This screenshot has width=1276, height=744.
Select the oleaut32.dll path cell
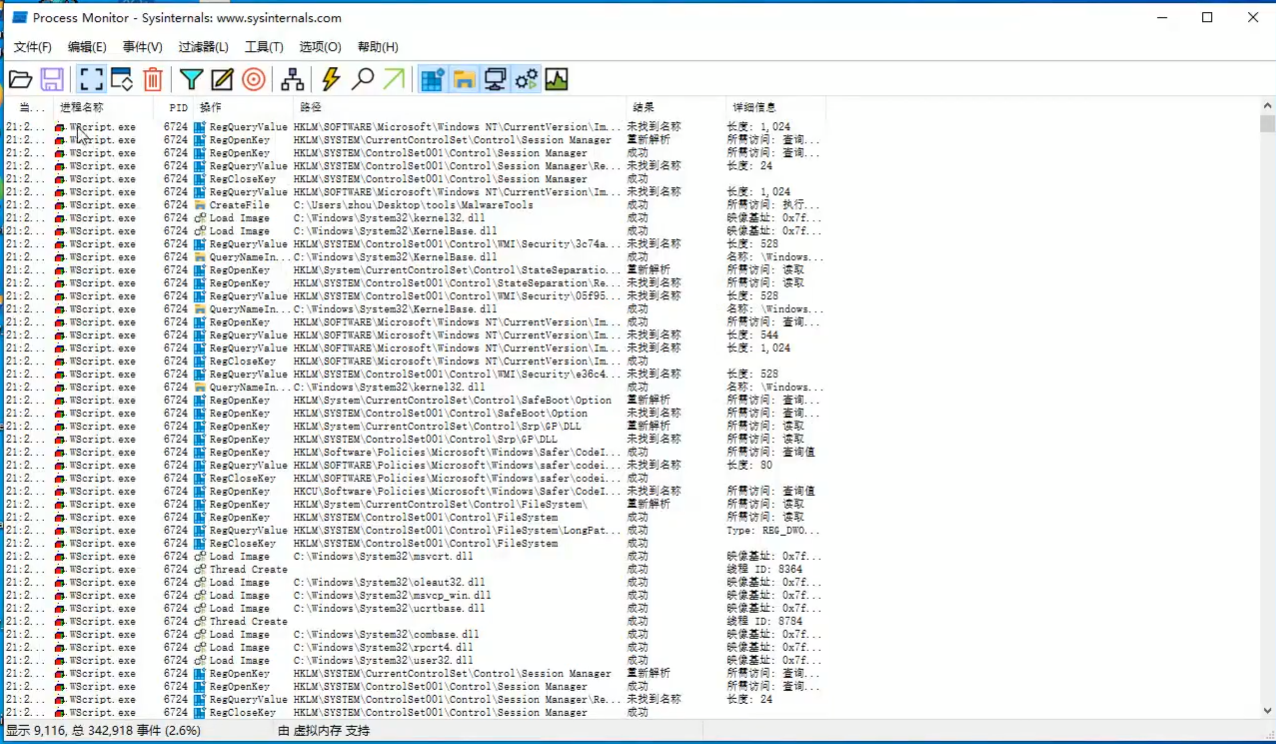389,582
